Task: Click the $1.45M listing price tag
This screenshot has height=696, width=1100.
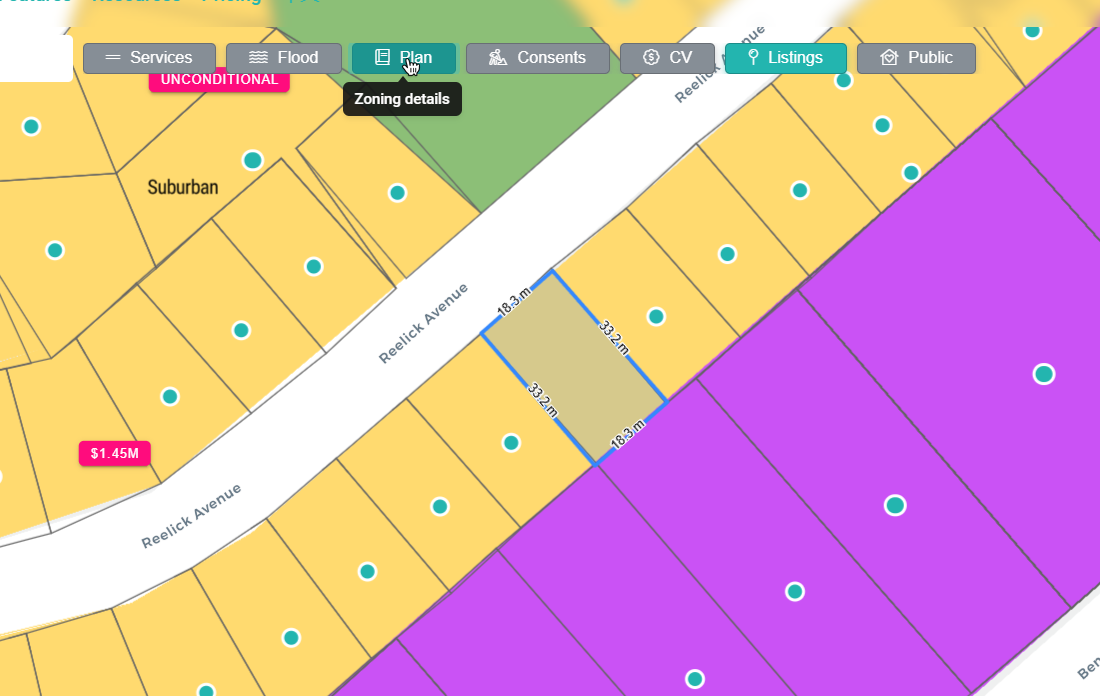Action: [114, 453]
